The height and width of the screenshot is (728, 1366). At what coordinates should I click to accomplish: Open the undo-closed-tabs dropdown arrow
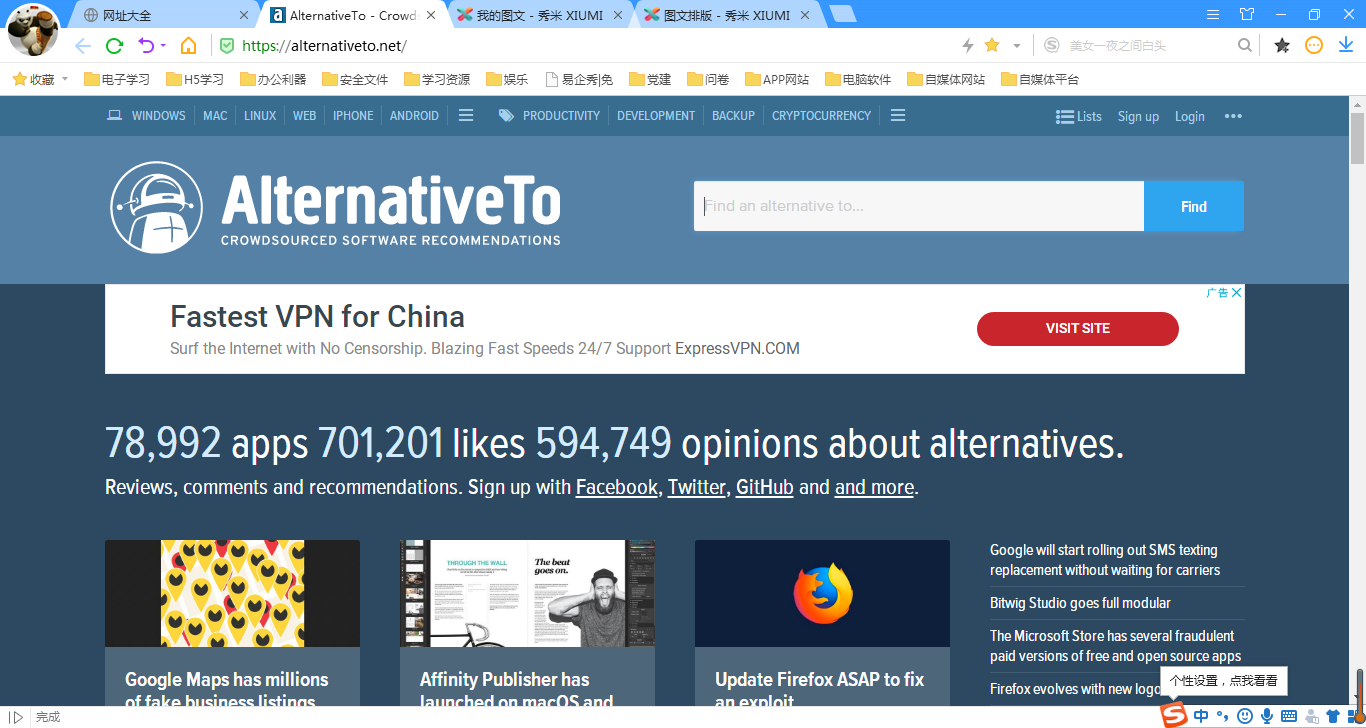click(163, 46)
